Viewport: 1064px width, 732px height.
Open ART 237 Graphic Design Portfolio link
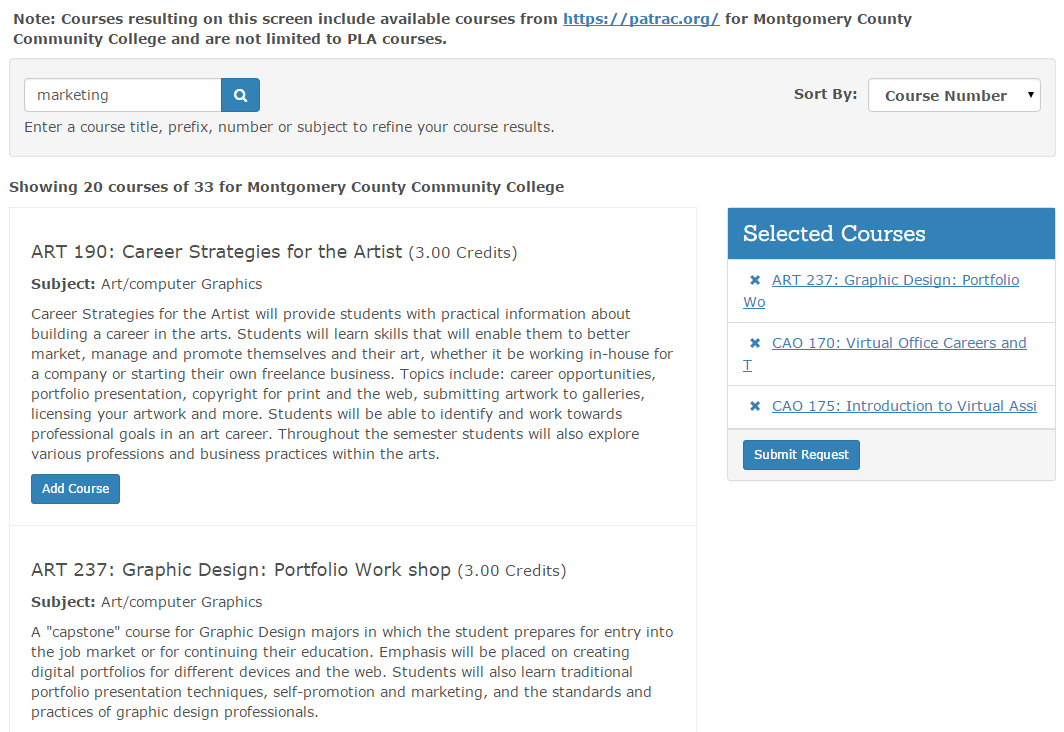tap(895, 279)
